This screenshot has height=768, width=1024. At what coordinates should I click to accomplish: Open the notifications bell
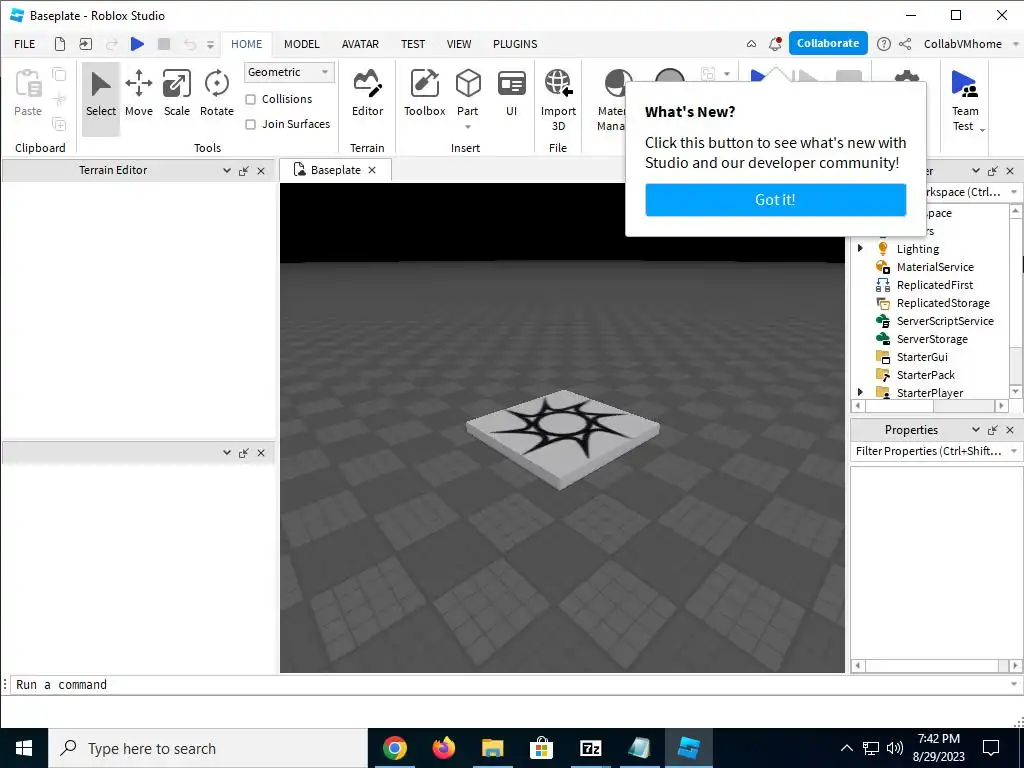(x=775, y=44)
